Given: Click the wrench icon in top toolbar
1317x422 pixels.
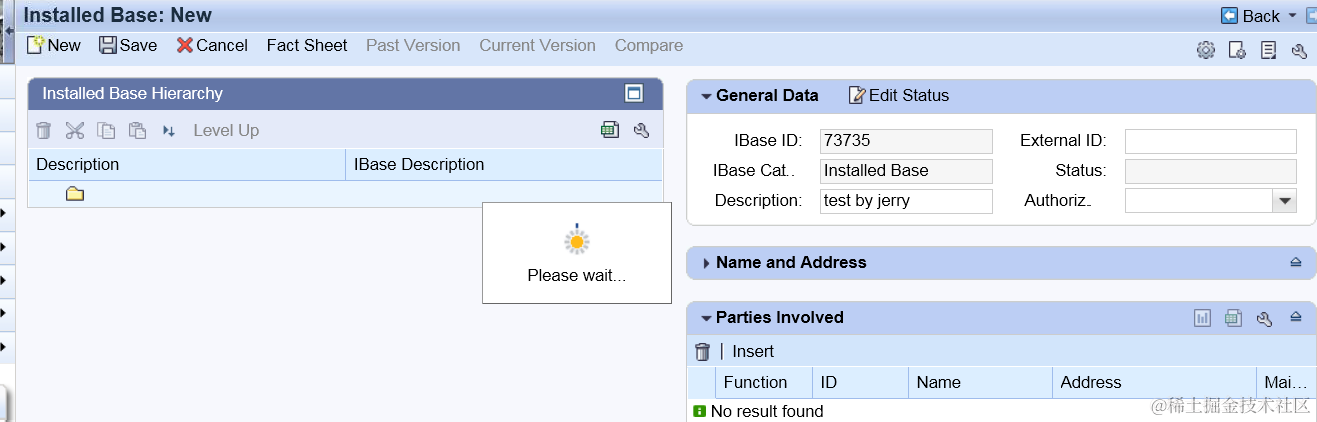Looking at the screenshot, I should [x=1299, y=50].
